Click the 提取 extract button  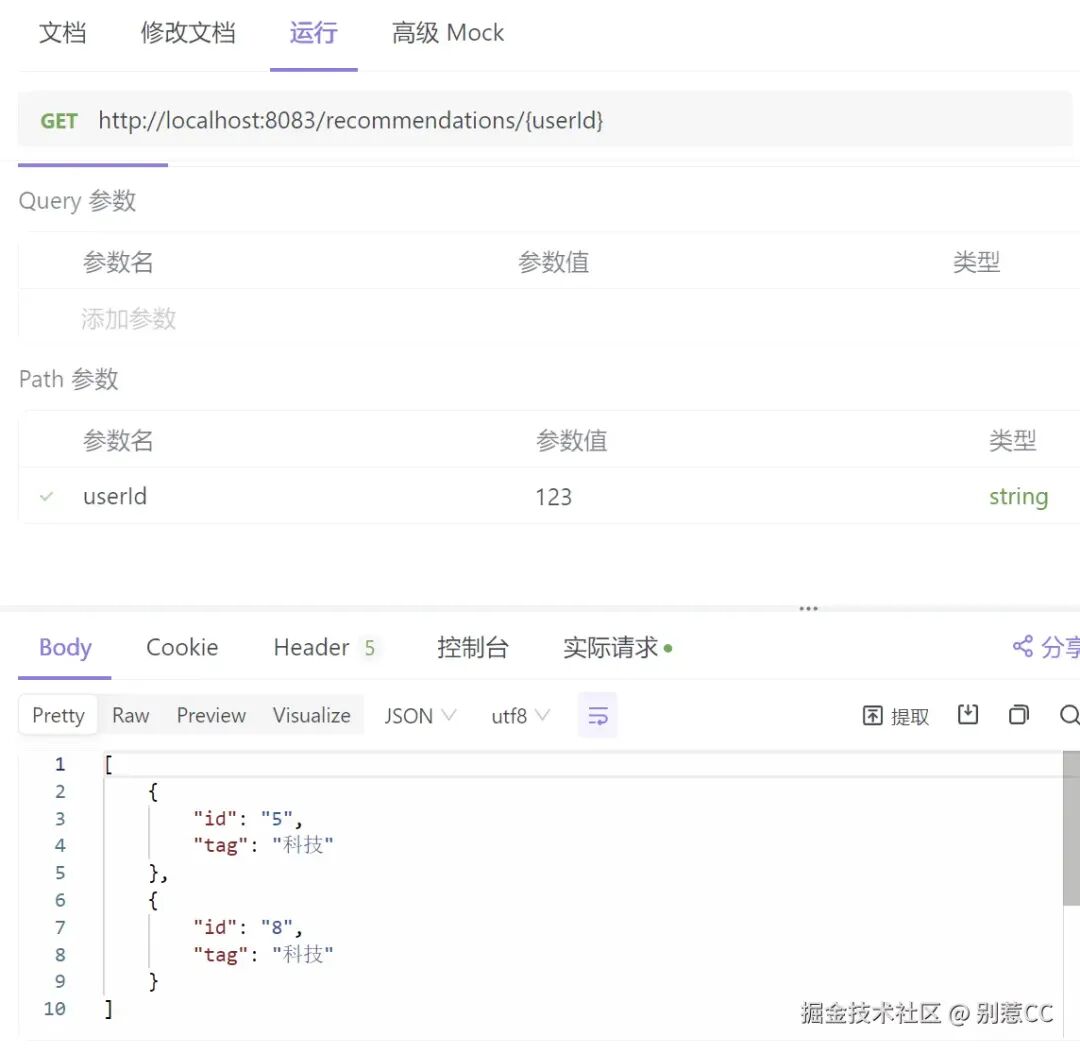[x=895, y=716]
